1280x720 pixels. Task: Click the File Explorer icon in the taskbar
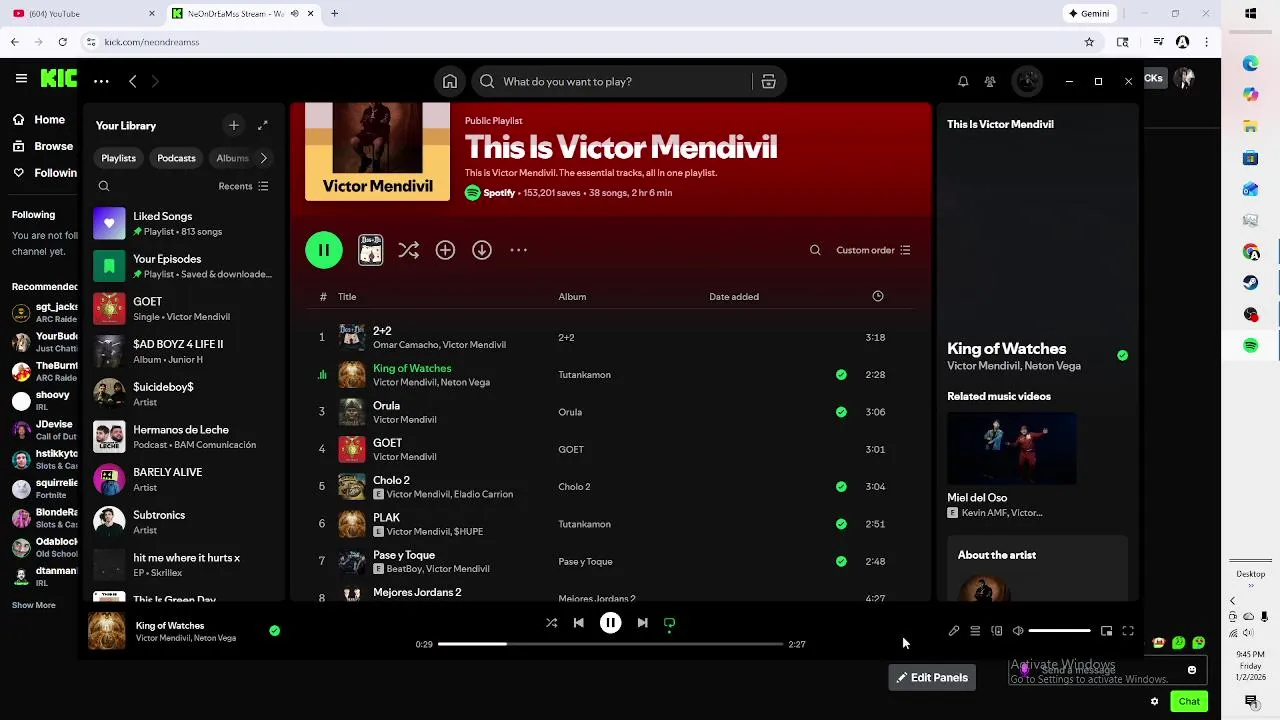pyautogui.click(x=1251, y=127)
